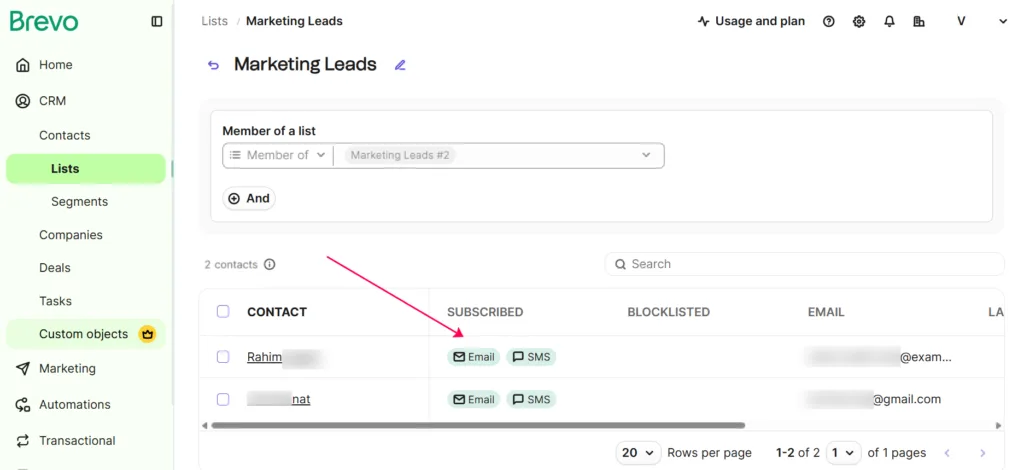The image size is (1024, 470).
Task: Click the back arrow beside Marketing Leads
Action: [213, 65]
